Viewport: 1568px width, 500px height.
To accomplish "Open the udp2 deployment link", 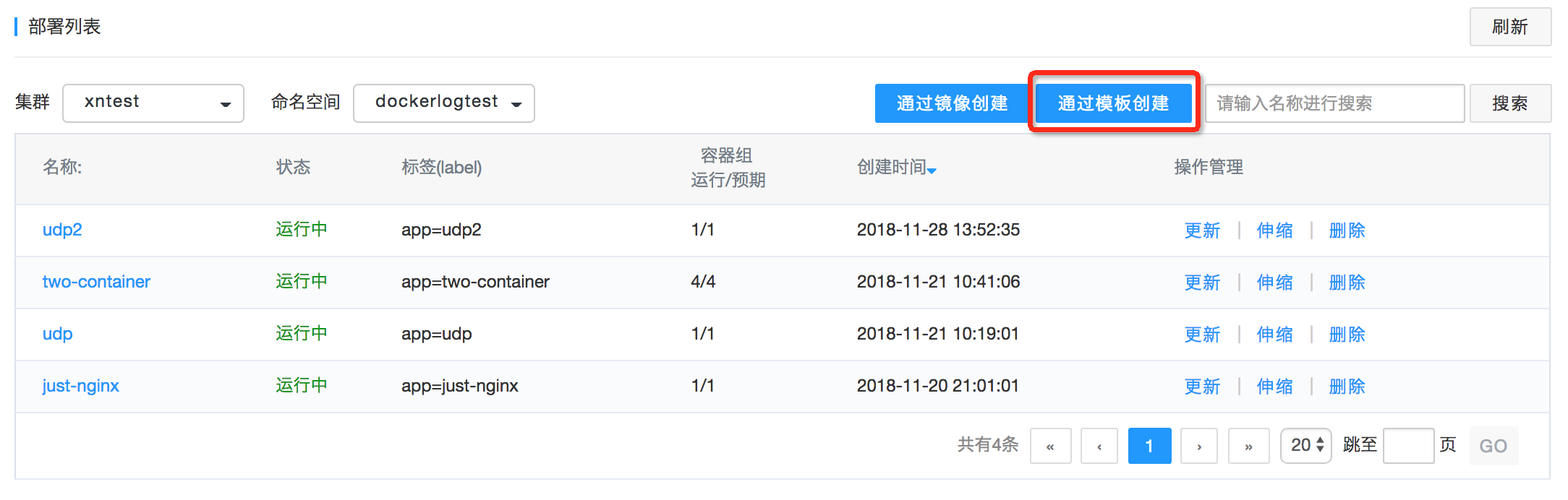I will [62, 230].
